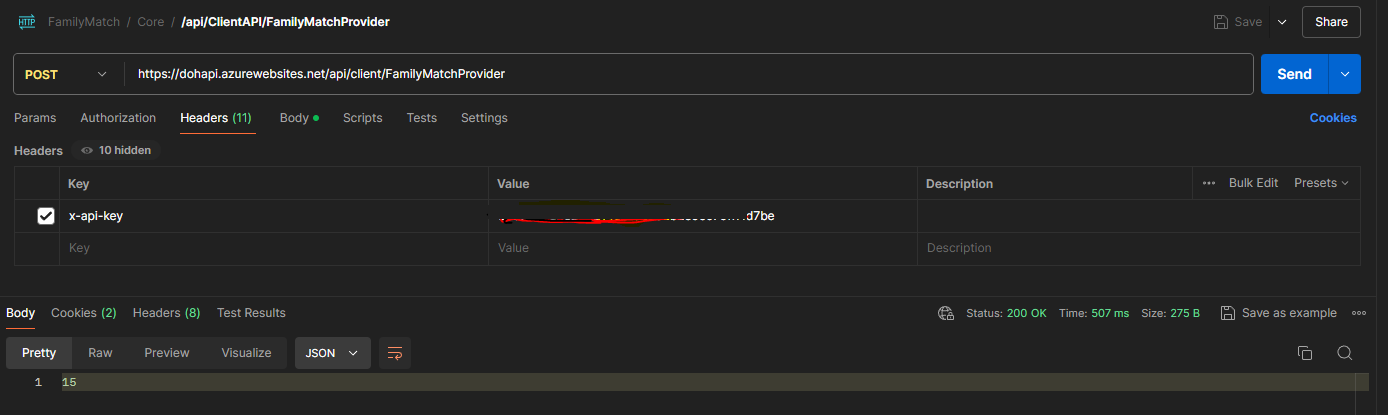
Task: Open the POST method dropdown
Action: click(x=67, y=74)
